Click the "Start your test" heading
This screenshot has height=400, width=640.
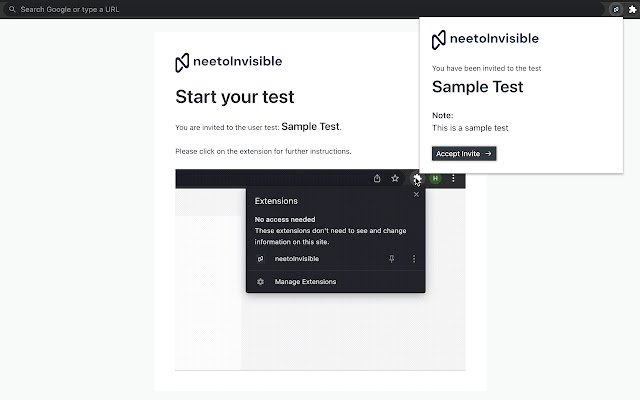[x=235, y=97]
